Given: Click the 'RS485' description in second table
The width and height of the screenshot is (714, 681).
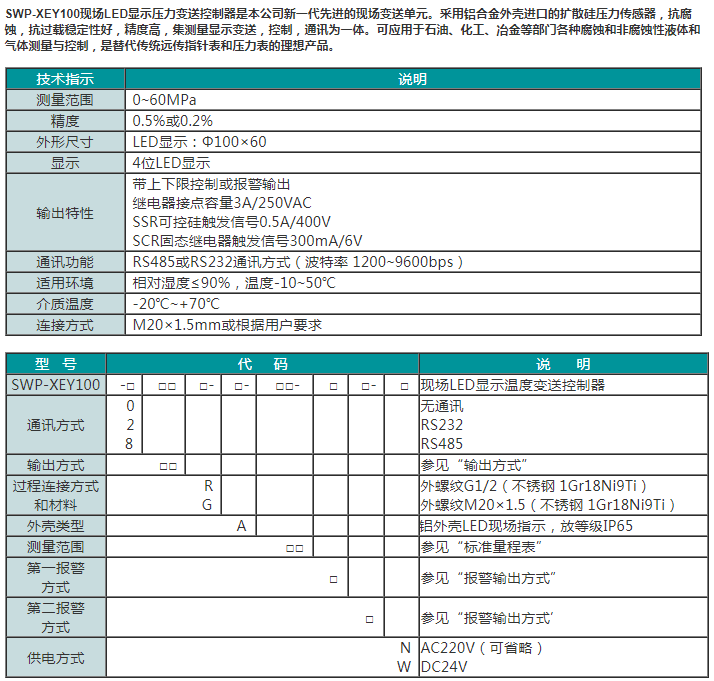Looking at the screenshot, I should pyautogui.click(x=442, y=443).
